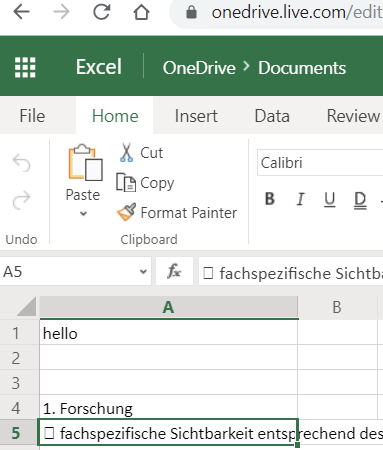Activate the Format Painter brush

126,212
